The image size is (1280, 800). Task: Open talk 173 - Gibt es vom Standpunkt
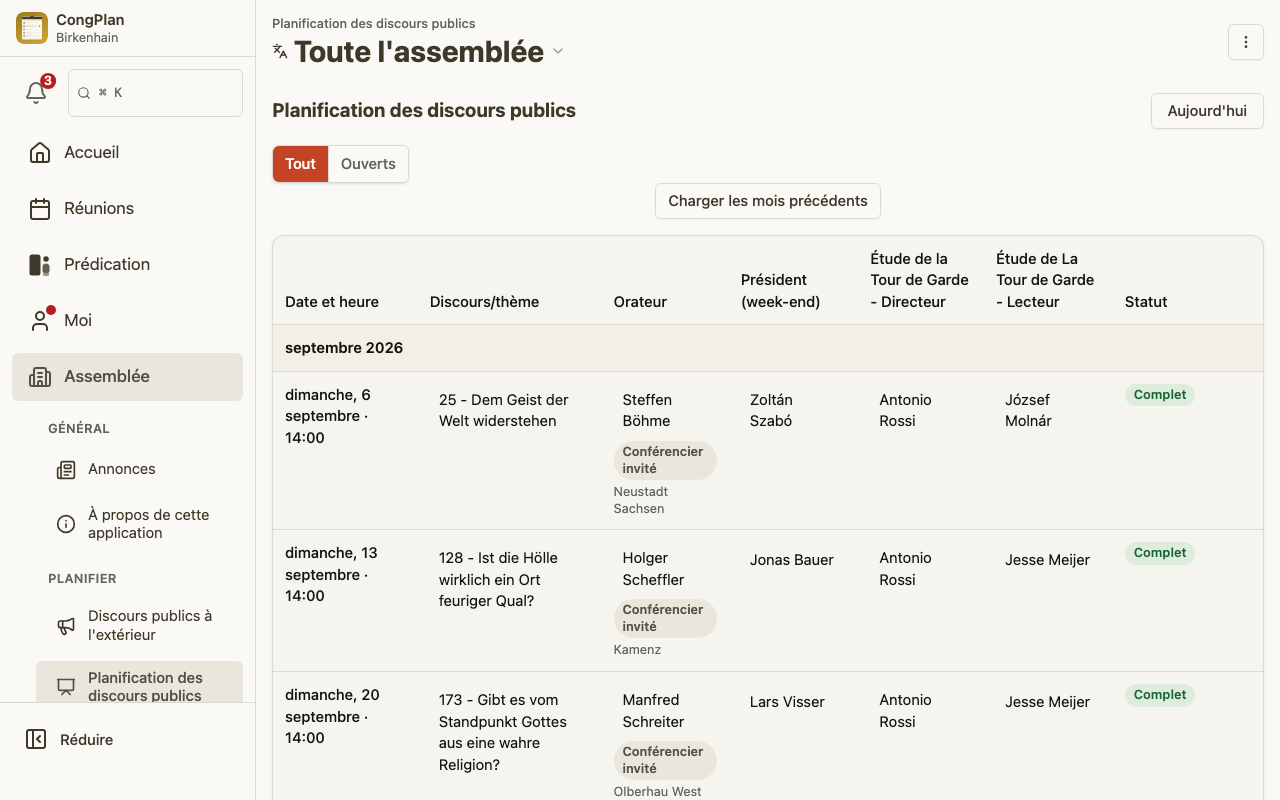point(503,732)
